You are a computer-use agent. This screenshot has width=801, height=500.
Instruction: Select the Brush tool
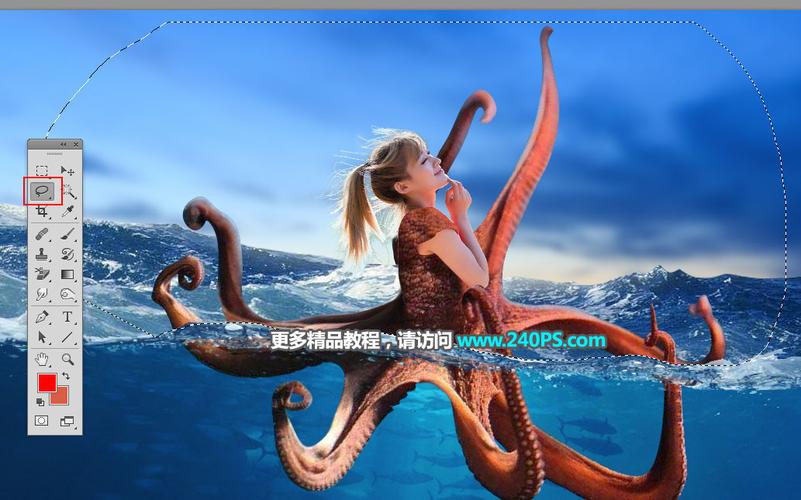[67, 234]
